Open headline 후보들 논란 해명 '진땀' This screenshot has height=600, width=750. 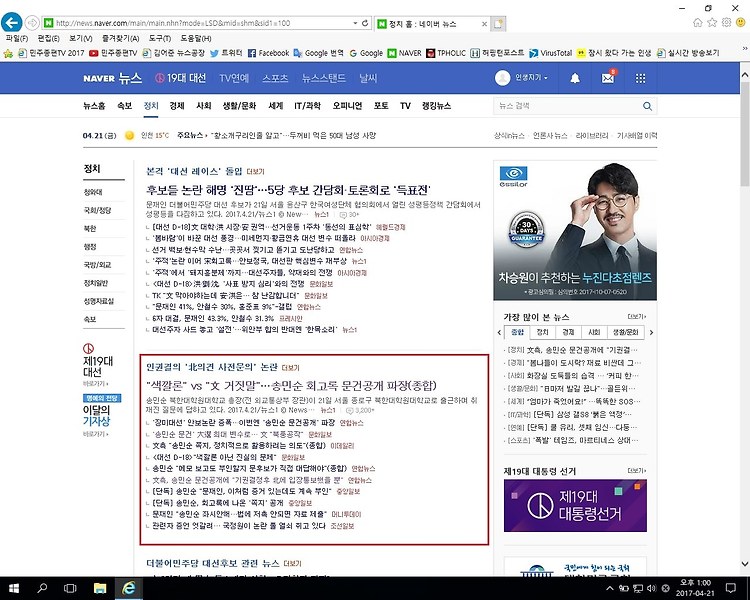(x=288, y=189)
